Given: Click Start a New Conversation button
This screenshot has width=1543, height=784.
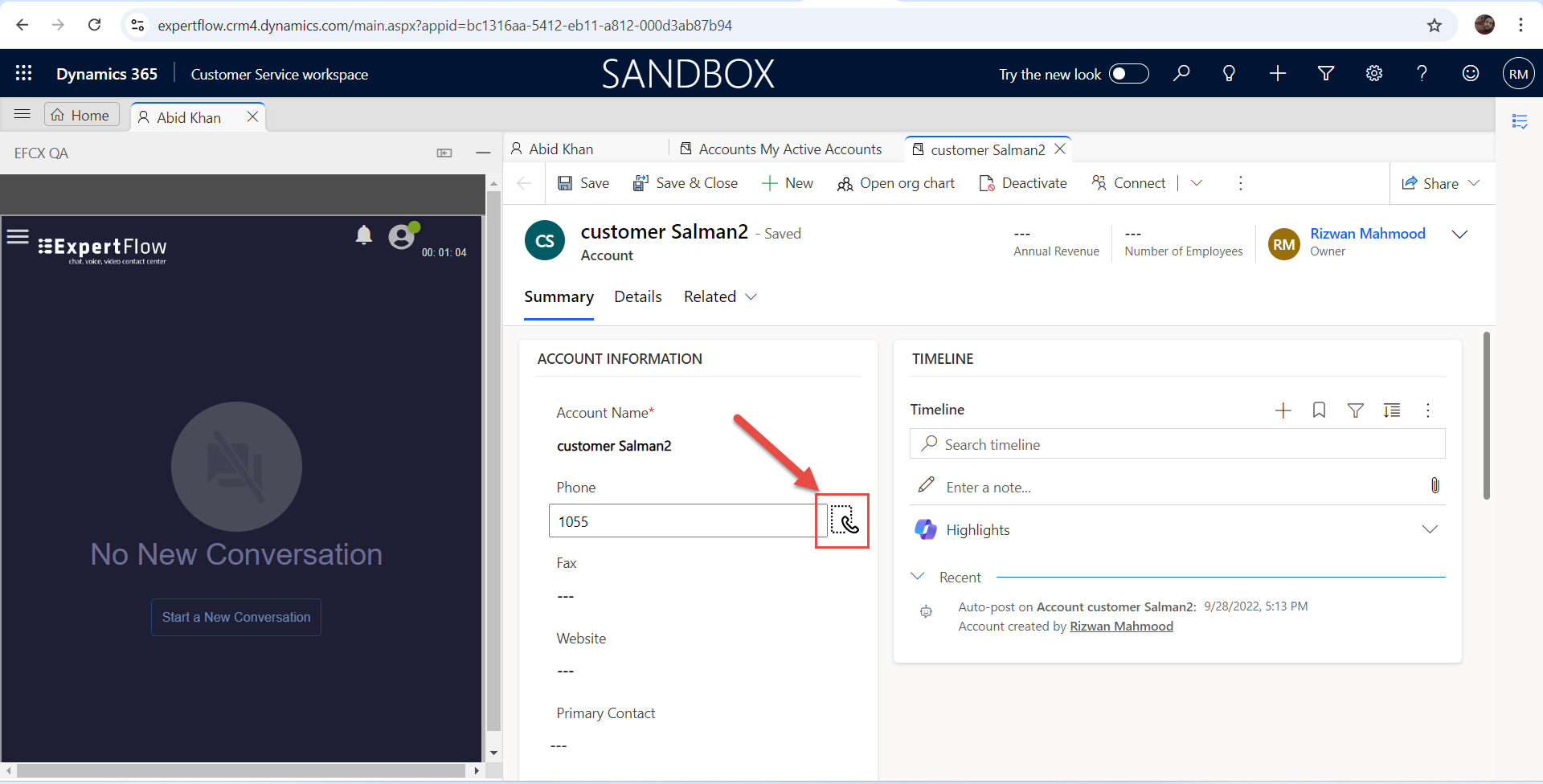Looking at the screenshot, I should tap(236, 617).
